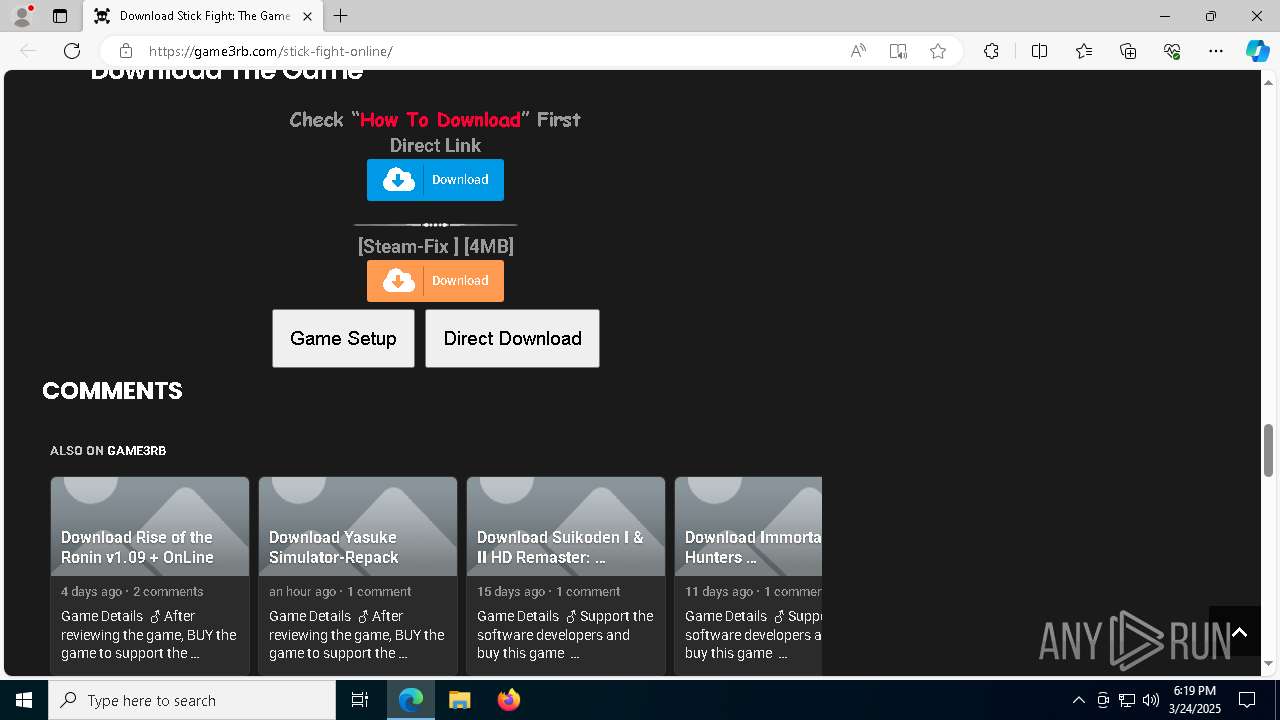Open Browser Essentials icon
Viewport: 1280px width, 720px height.
pos(1172,51)
